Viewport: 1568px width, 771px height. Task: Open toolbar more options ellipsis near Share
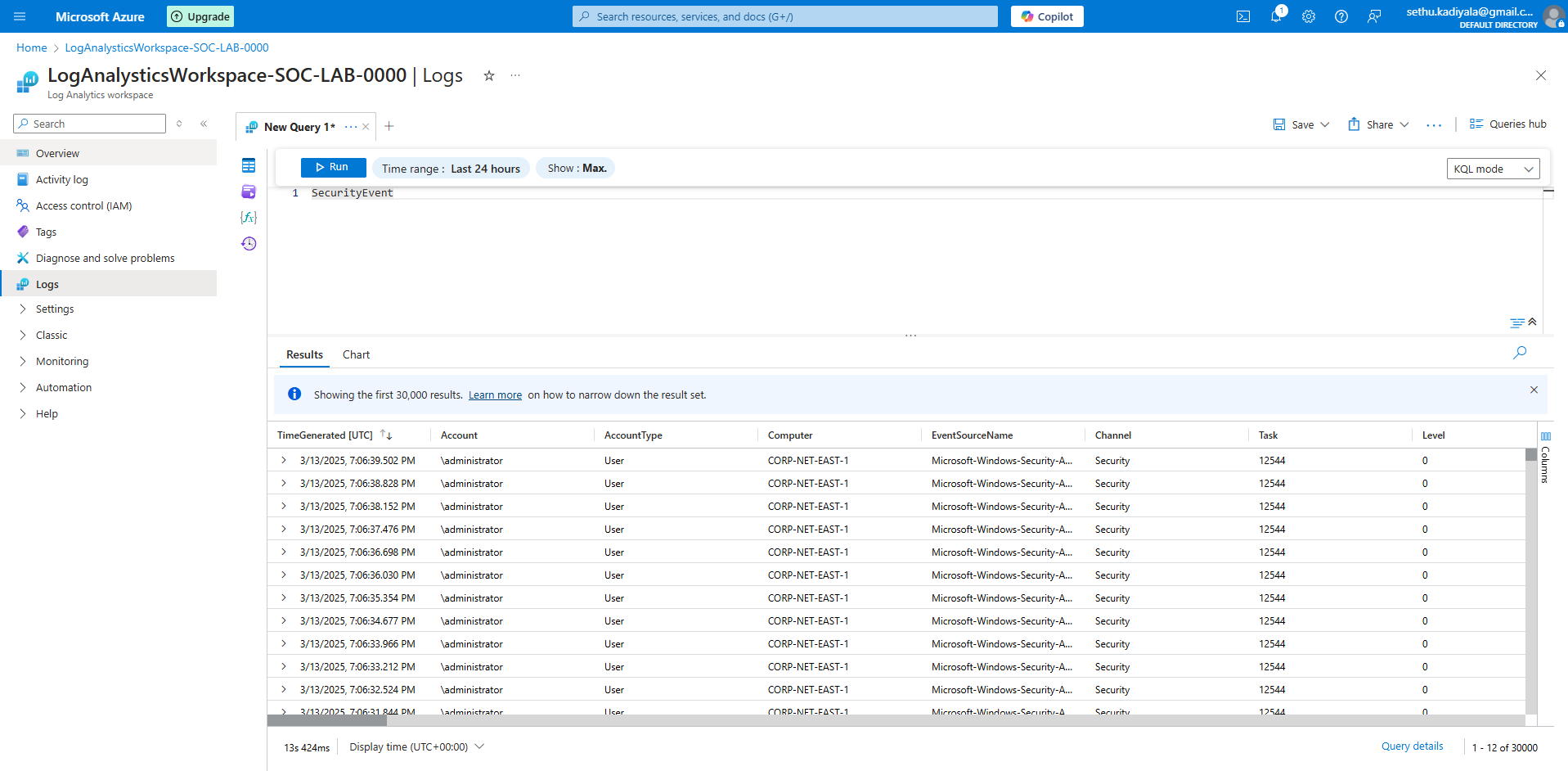[x=1434, y=125]
